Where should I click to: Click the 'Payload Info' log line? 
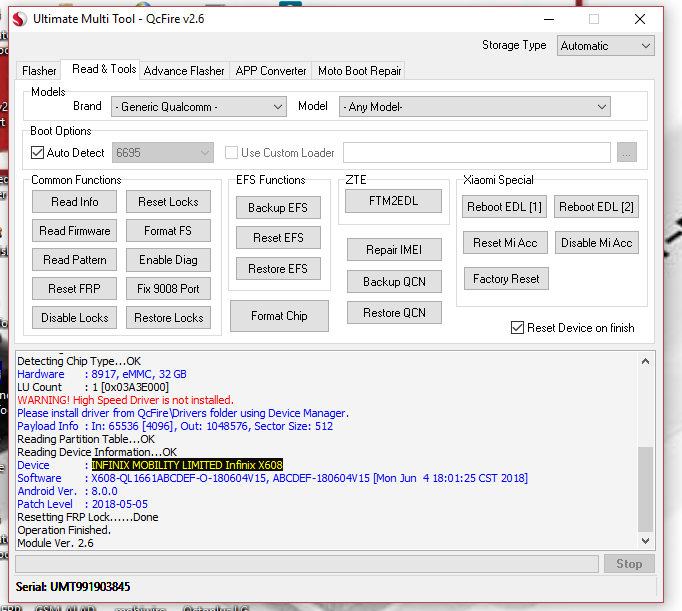pyautogui.click(x=175, y=426)
